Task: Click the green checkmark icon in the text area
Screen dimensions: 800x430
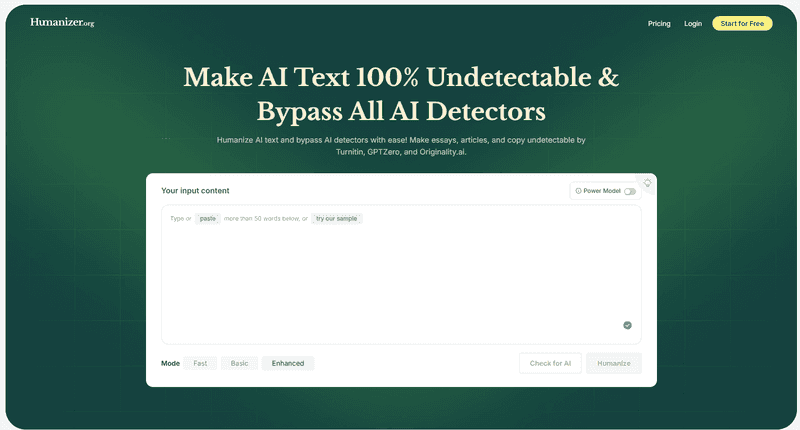Action: (627, 325)
